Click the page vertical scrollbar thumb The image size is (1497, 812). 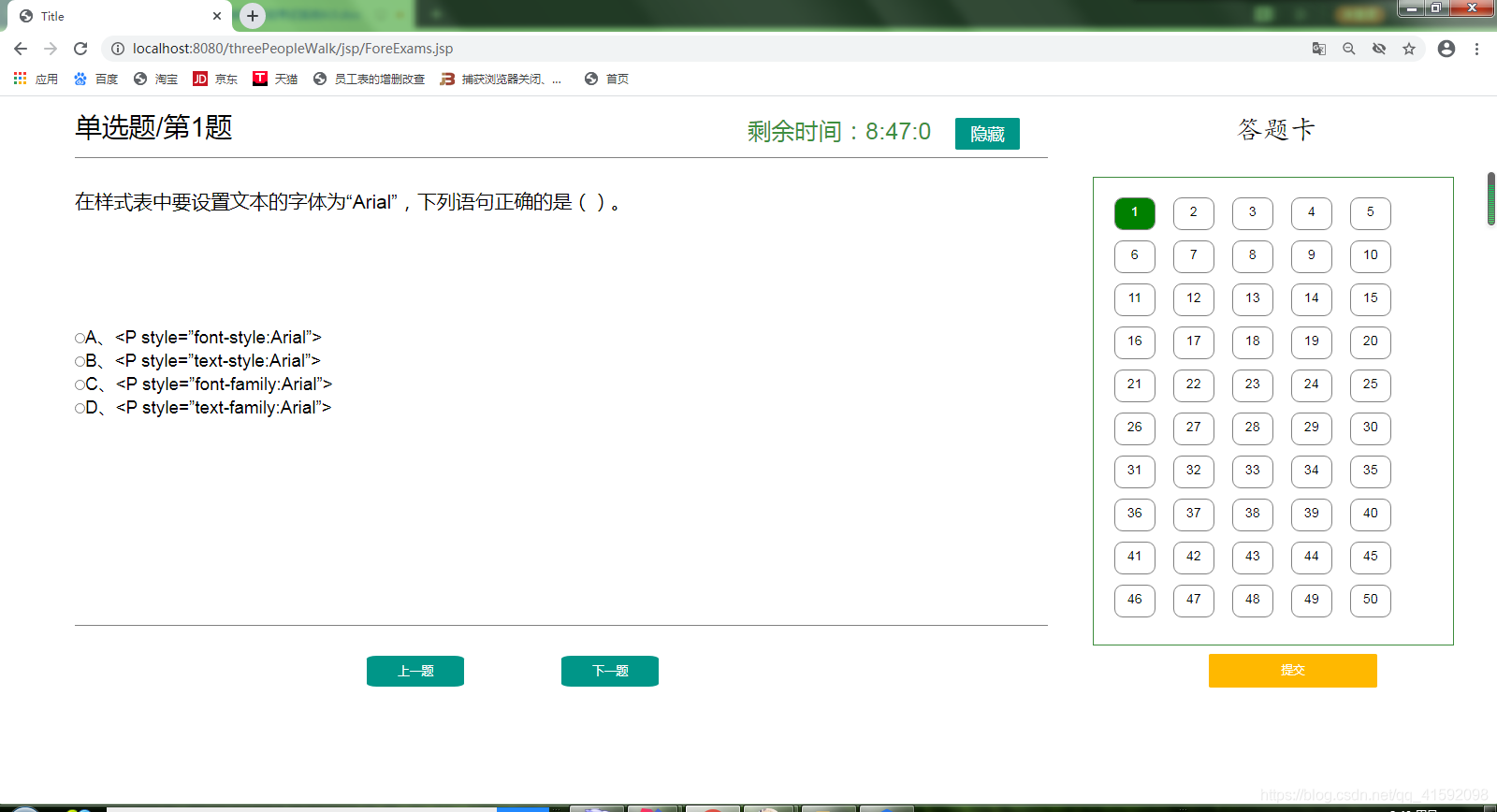(1491, 198)
